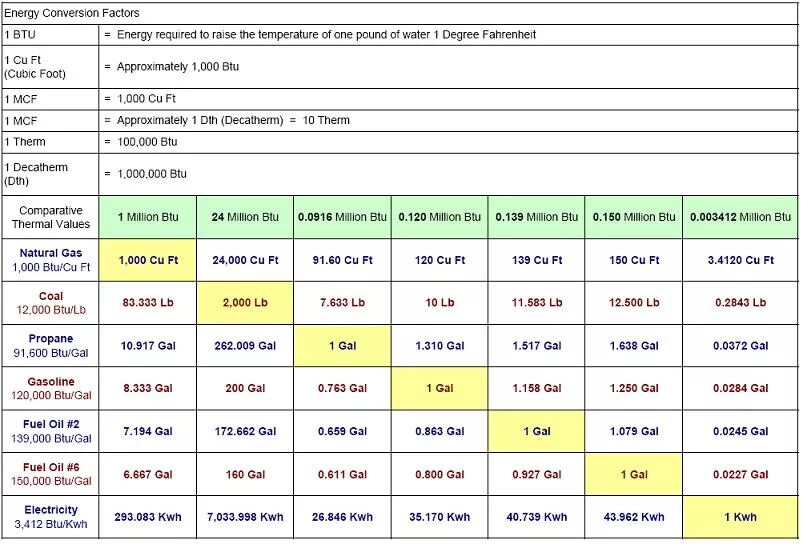Select the '1 Therm' label cell
This screenshot has height=544, width=803.
pos(50,142)
